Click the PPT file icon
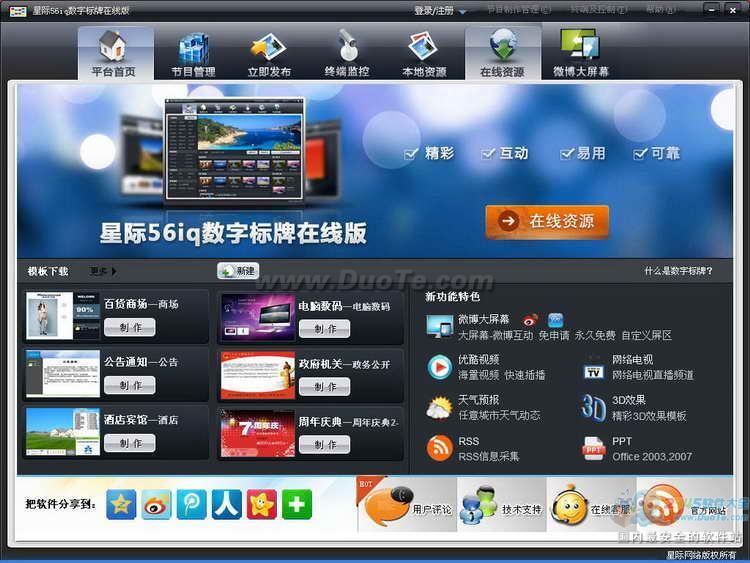 594,449
